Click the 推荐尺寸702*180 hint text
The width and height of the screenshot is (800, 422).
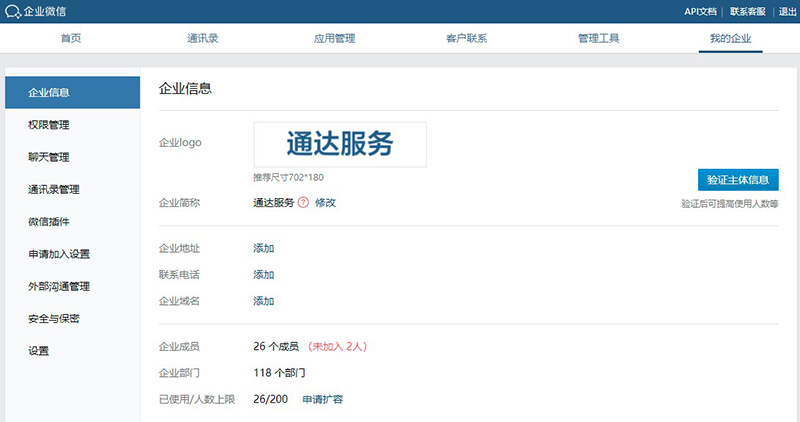pyautogui.click(x=288, y=178)
